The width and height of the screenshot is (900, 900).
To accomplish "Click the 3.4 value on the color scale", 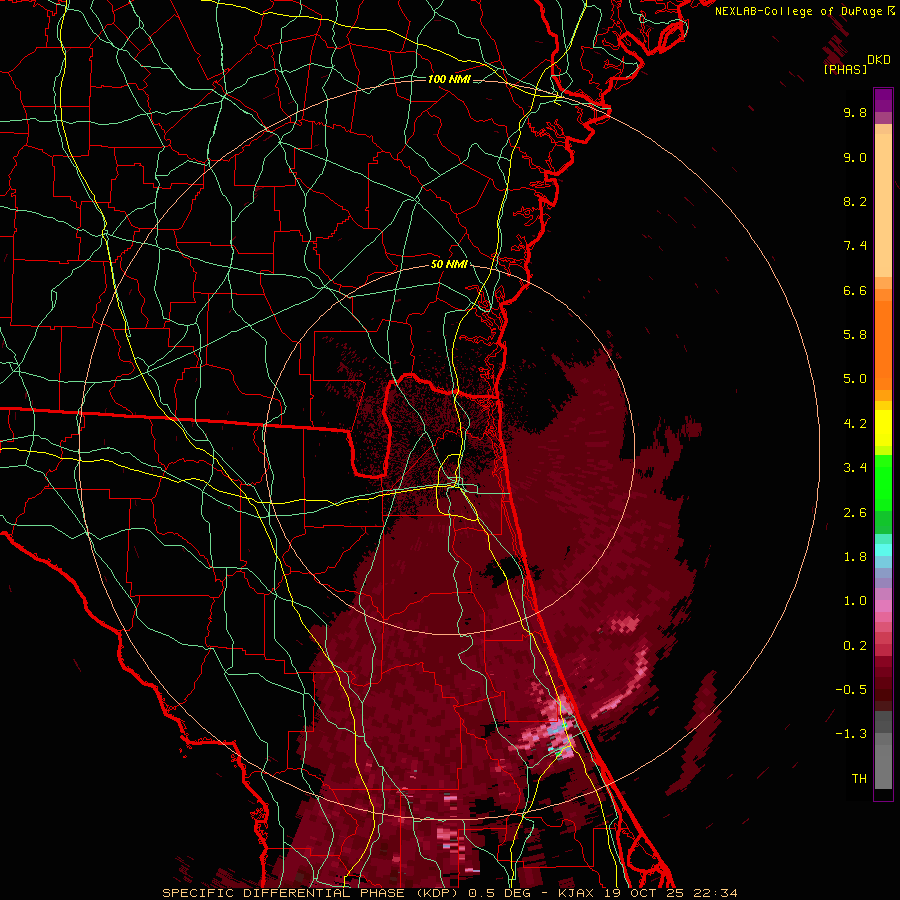I will tap(855, 468).
